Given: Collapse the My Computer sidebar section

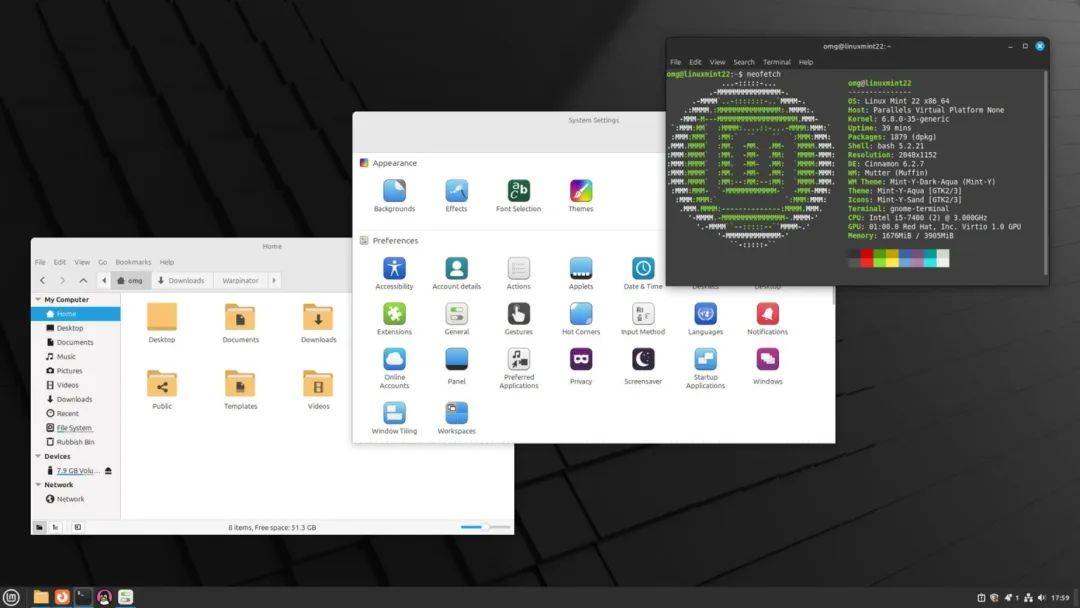Looking at the screenshot, I should point(38,300).
